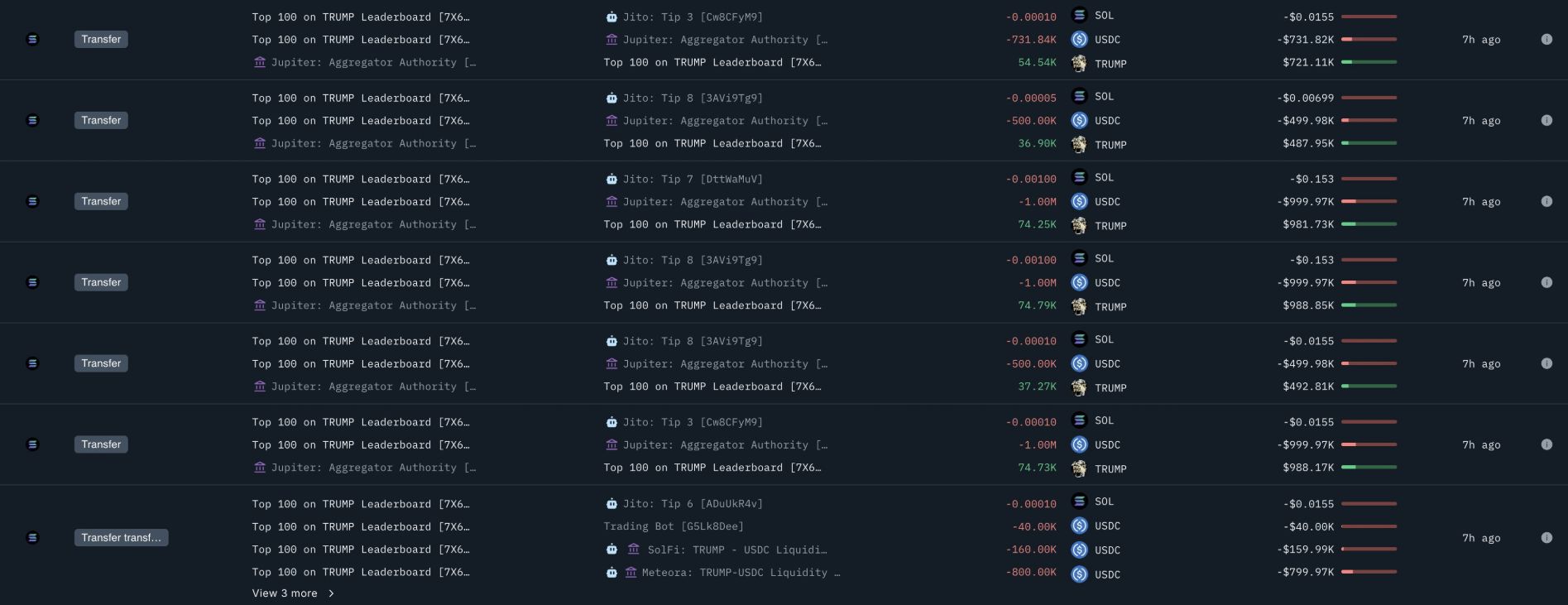Open the Jito: Tip 6 [ADuUkR4v] address

[693, 504]
